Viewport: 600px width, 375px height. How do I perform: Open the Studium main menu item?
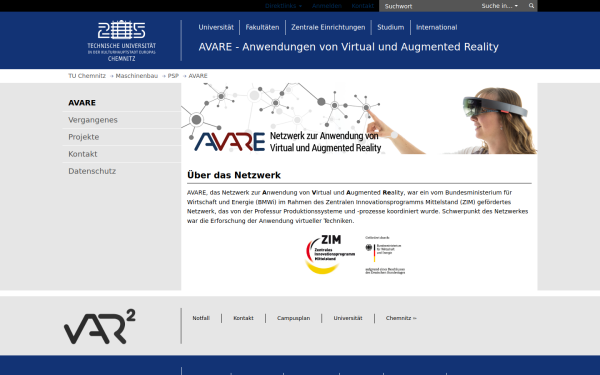[390, 27]
